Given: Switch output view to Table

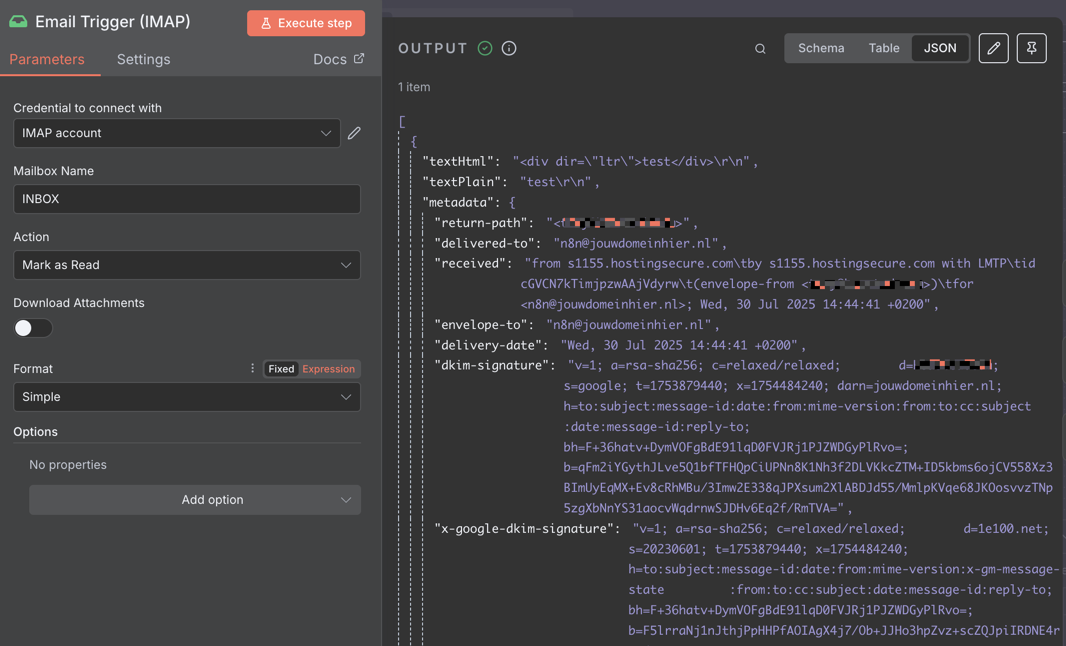Looking at the screenshot, I should point(884,48).
